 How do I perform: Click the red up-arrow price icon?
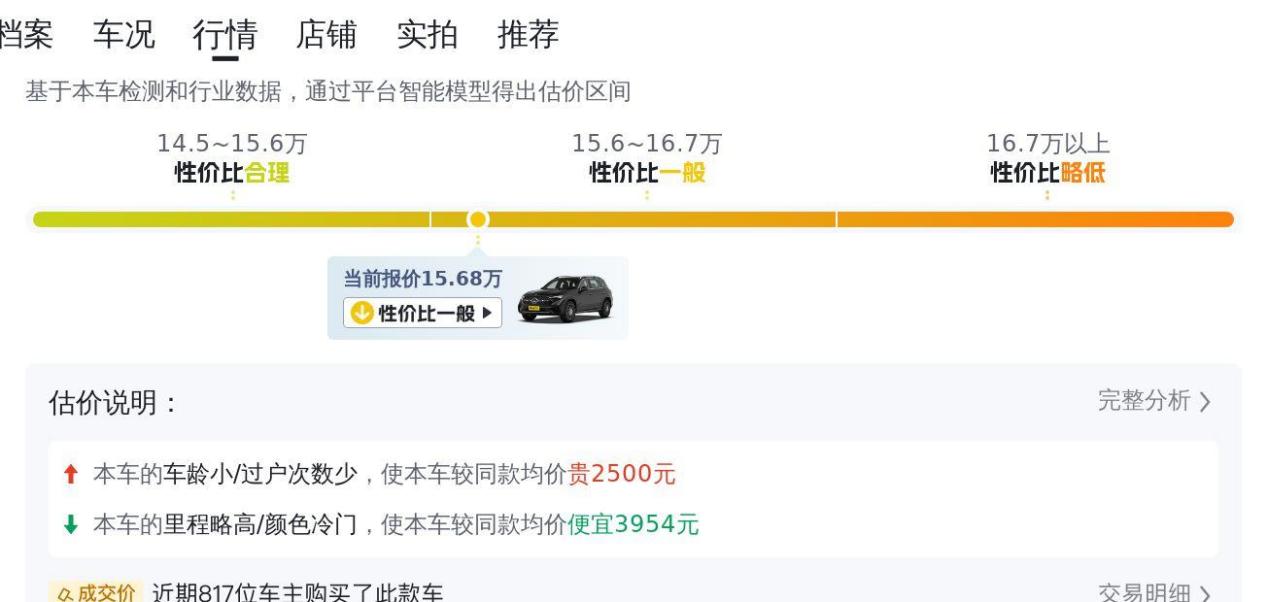69,474
